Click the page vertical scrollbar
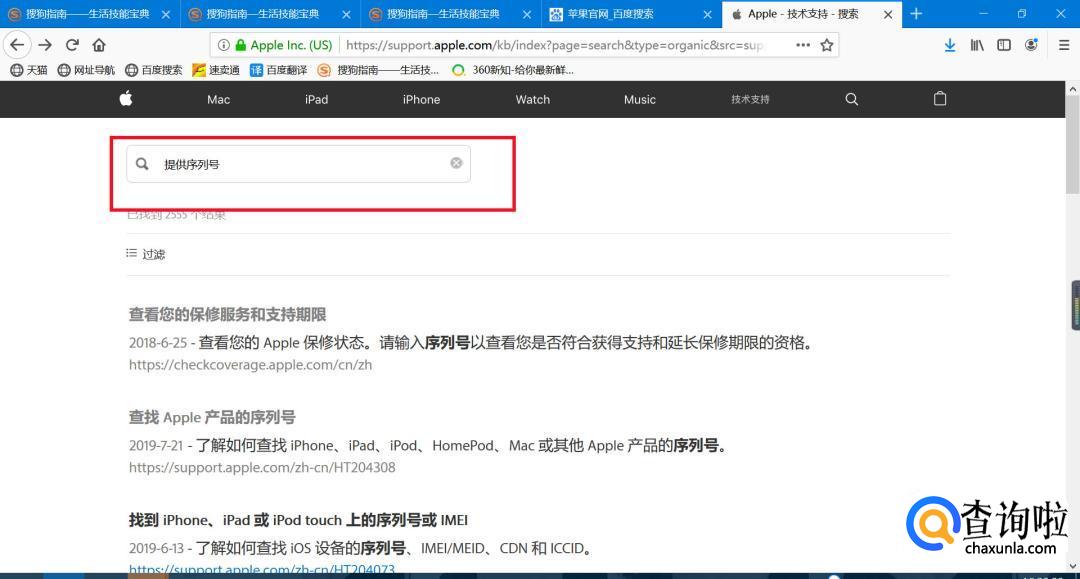The image size is (1080, 579). pos(1072,145)
